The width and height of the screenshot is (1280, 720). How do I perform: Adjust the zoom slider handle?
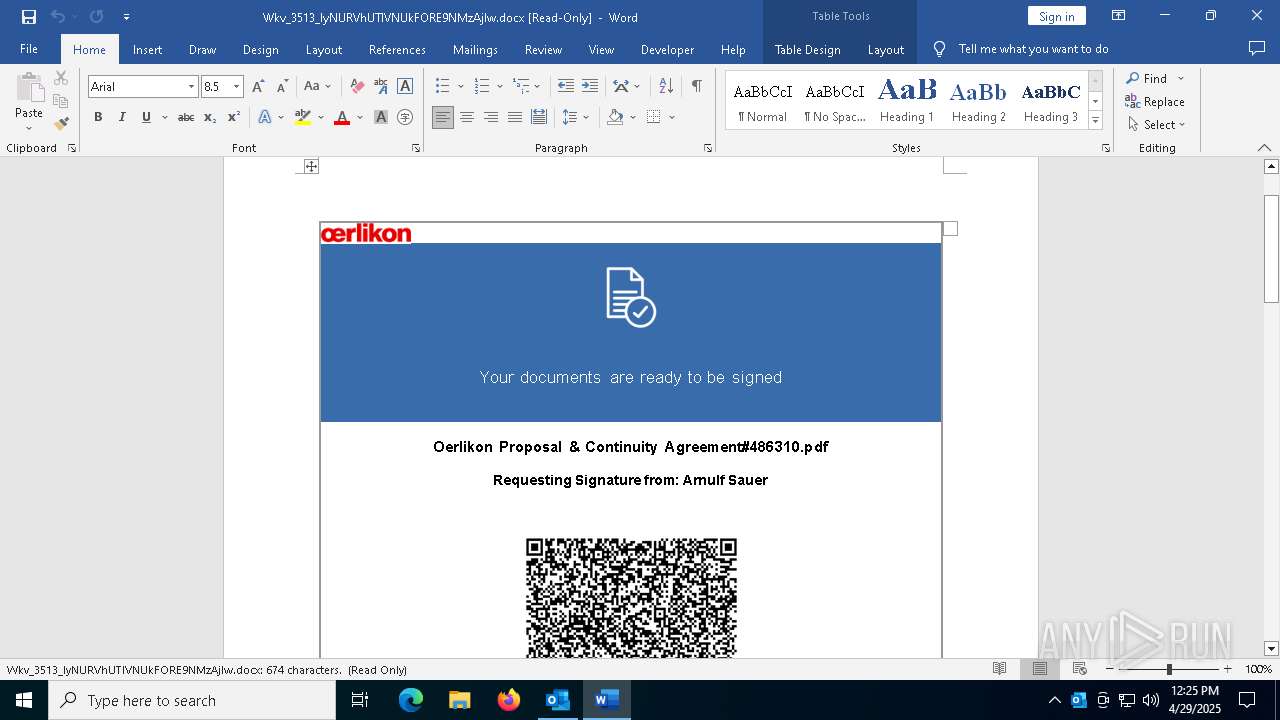1169,669
